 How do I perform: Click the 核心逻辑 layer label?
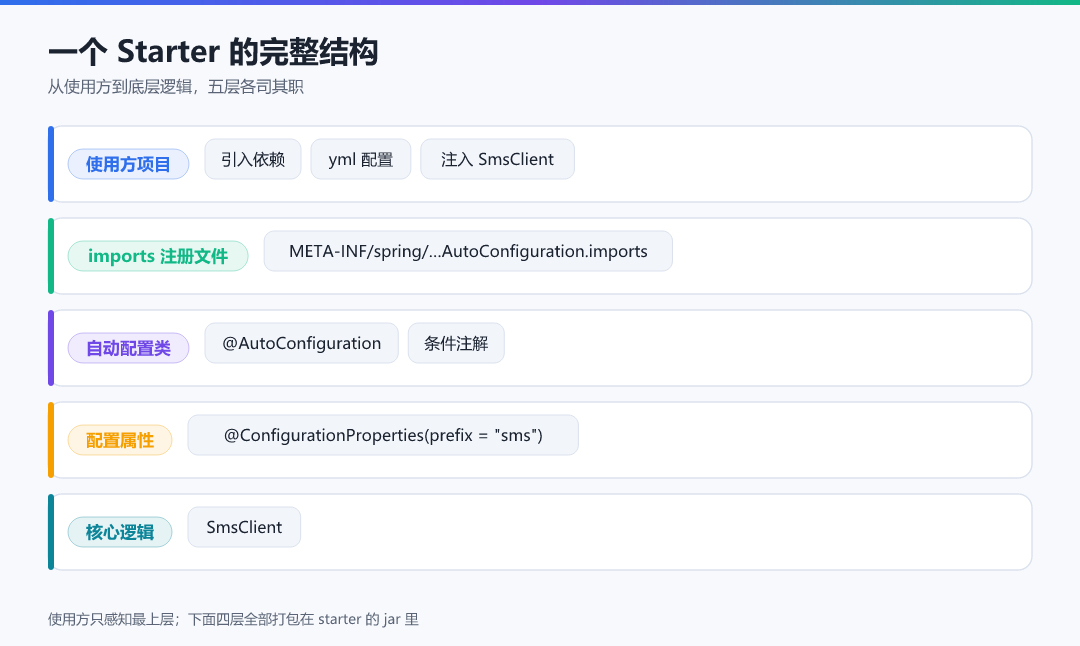tap(120, 532)
